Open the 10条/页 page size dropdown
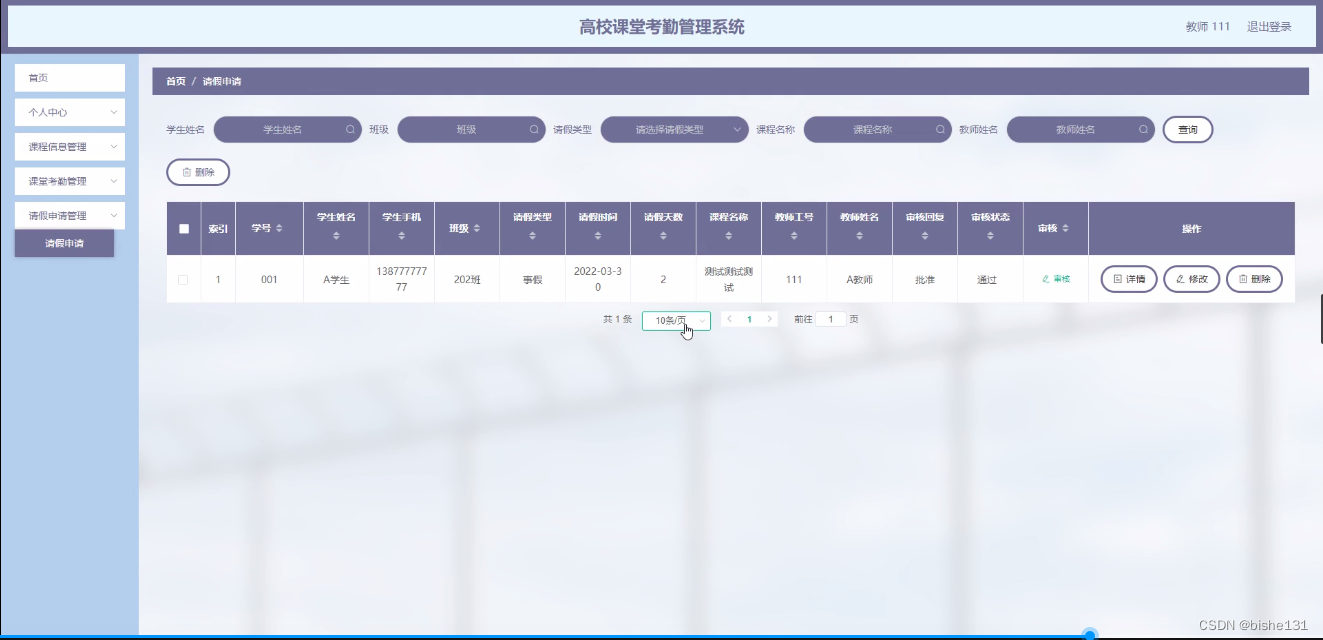Viewport: 1323px width, 640px height. point(675,319)
